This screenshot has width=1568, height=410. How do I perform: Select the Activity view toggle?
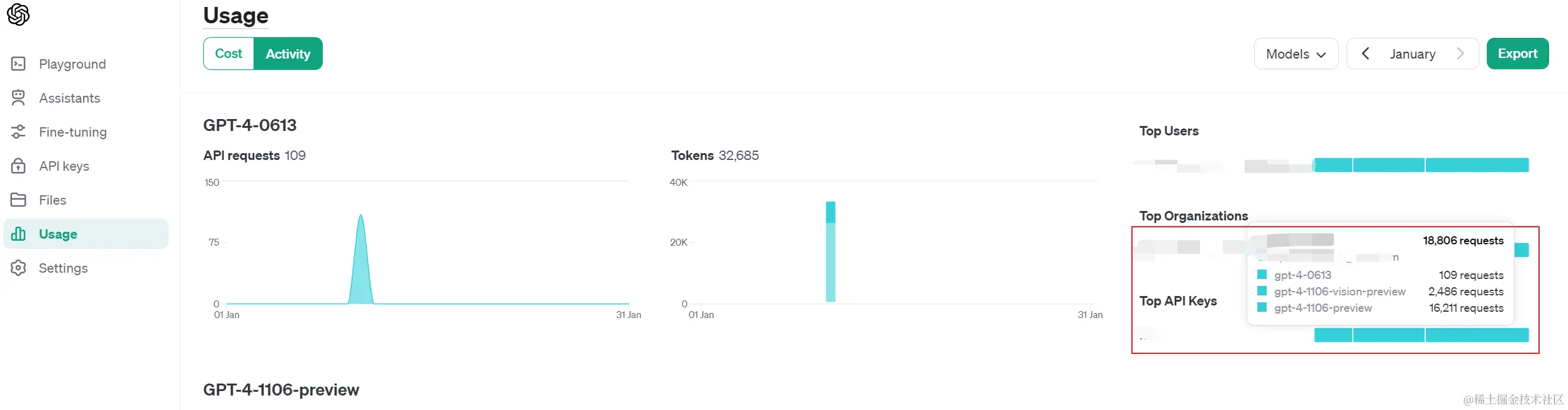(x=288, y=54)
